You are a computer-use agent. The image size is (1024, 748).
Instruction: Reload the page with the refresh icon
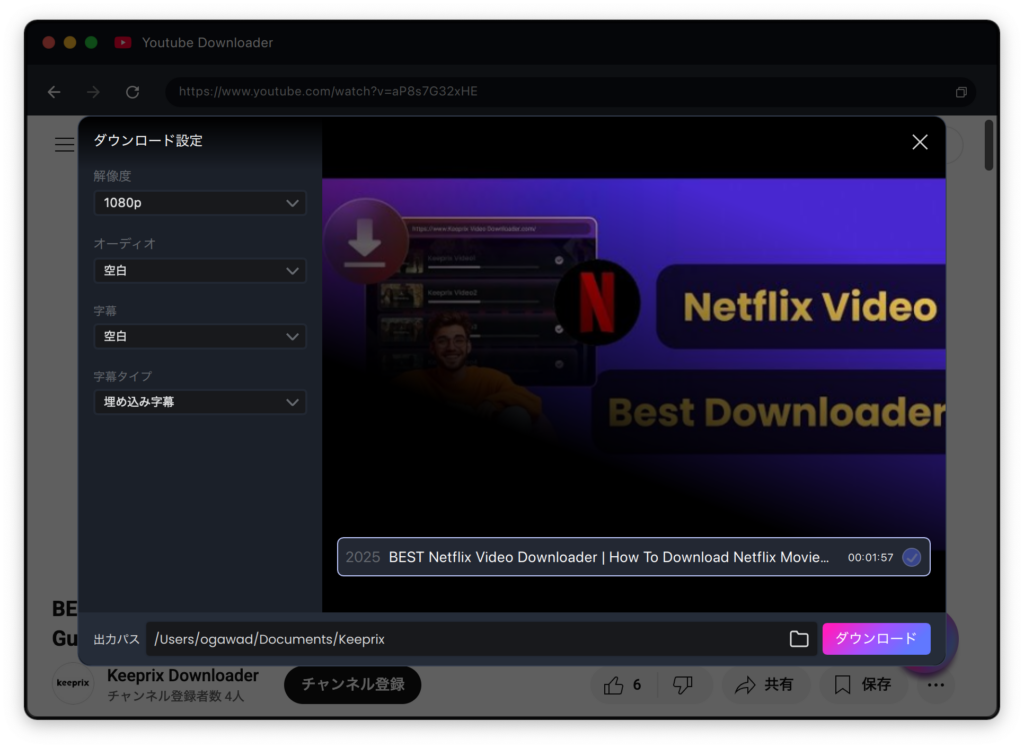click(x=133, y=92)
